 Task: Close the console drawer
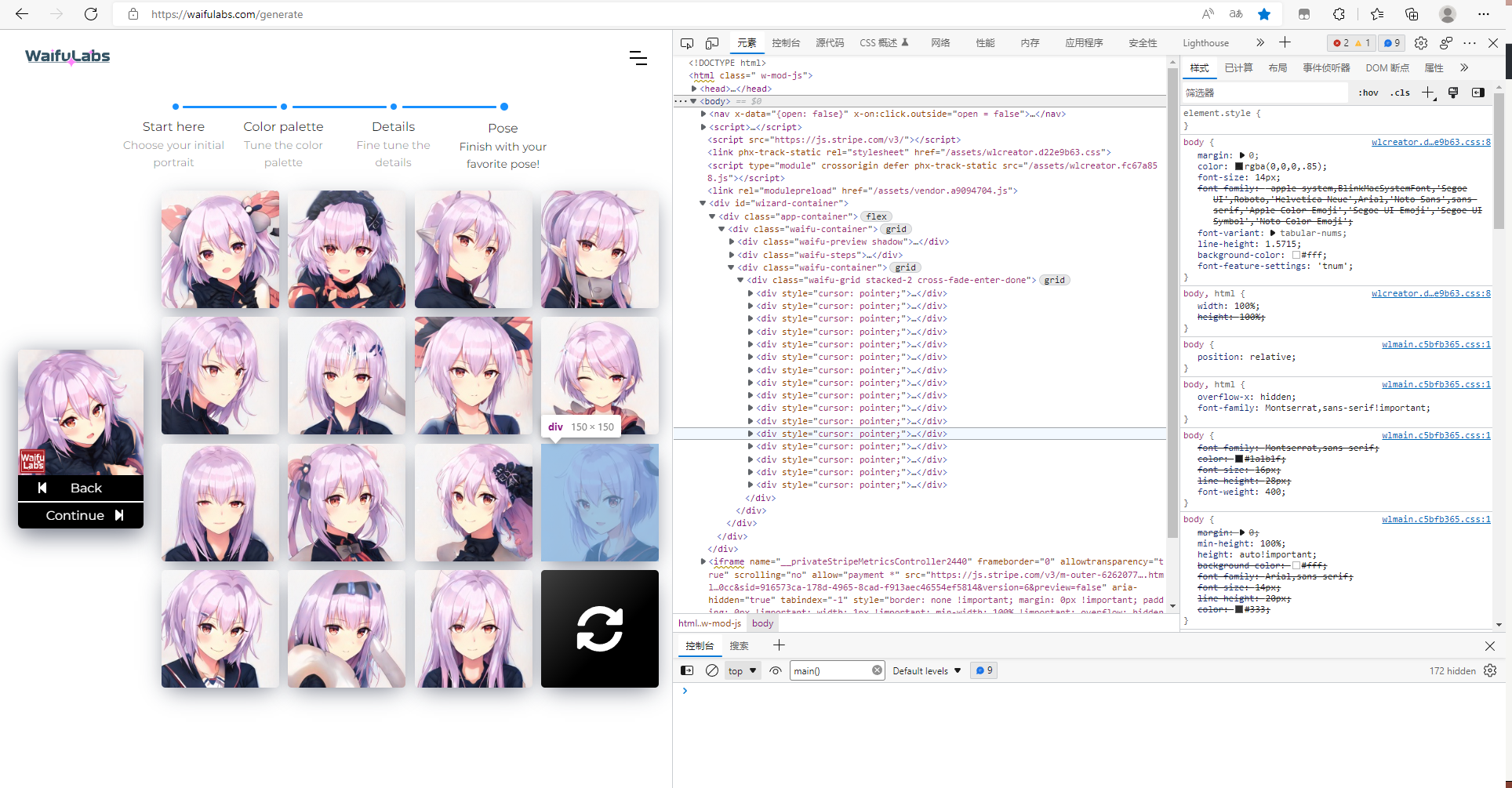1490,645
